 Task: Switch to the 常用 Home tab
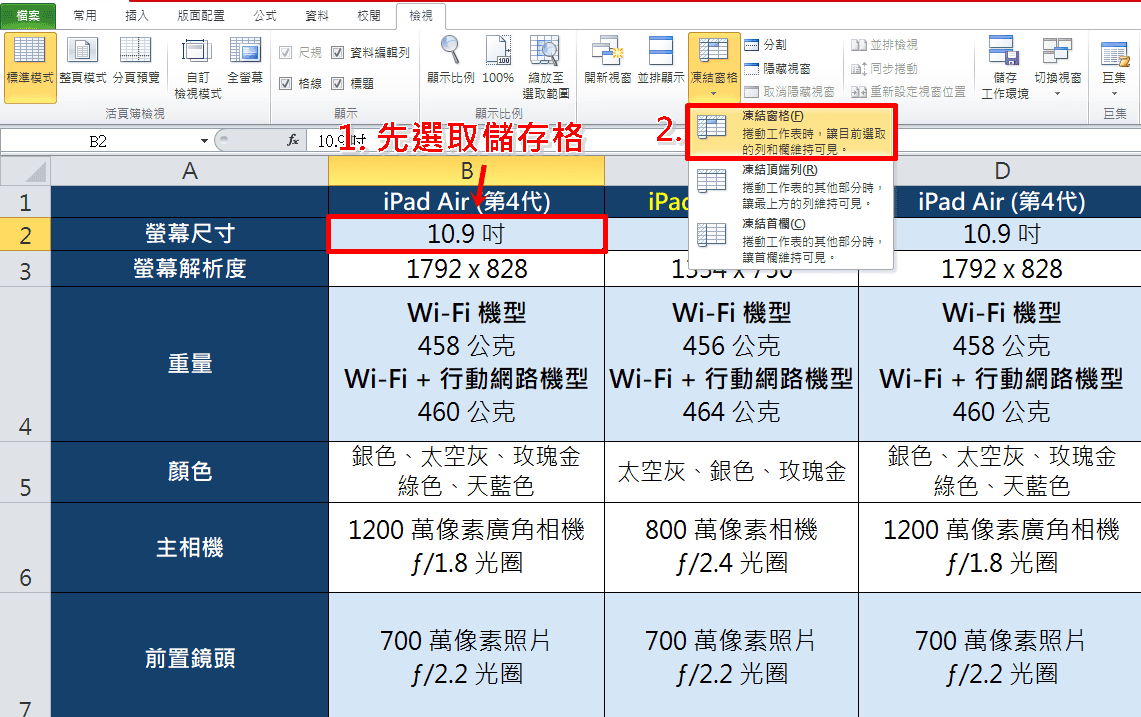tap(85, 15)
